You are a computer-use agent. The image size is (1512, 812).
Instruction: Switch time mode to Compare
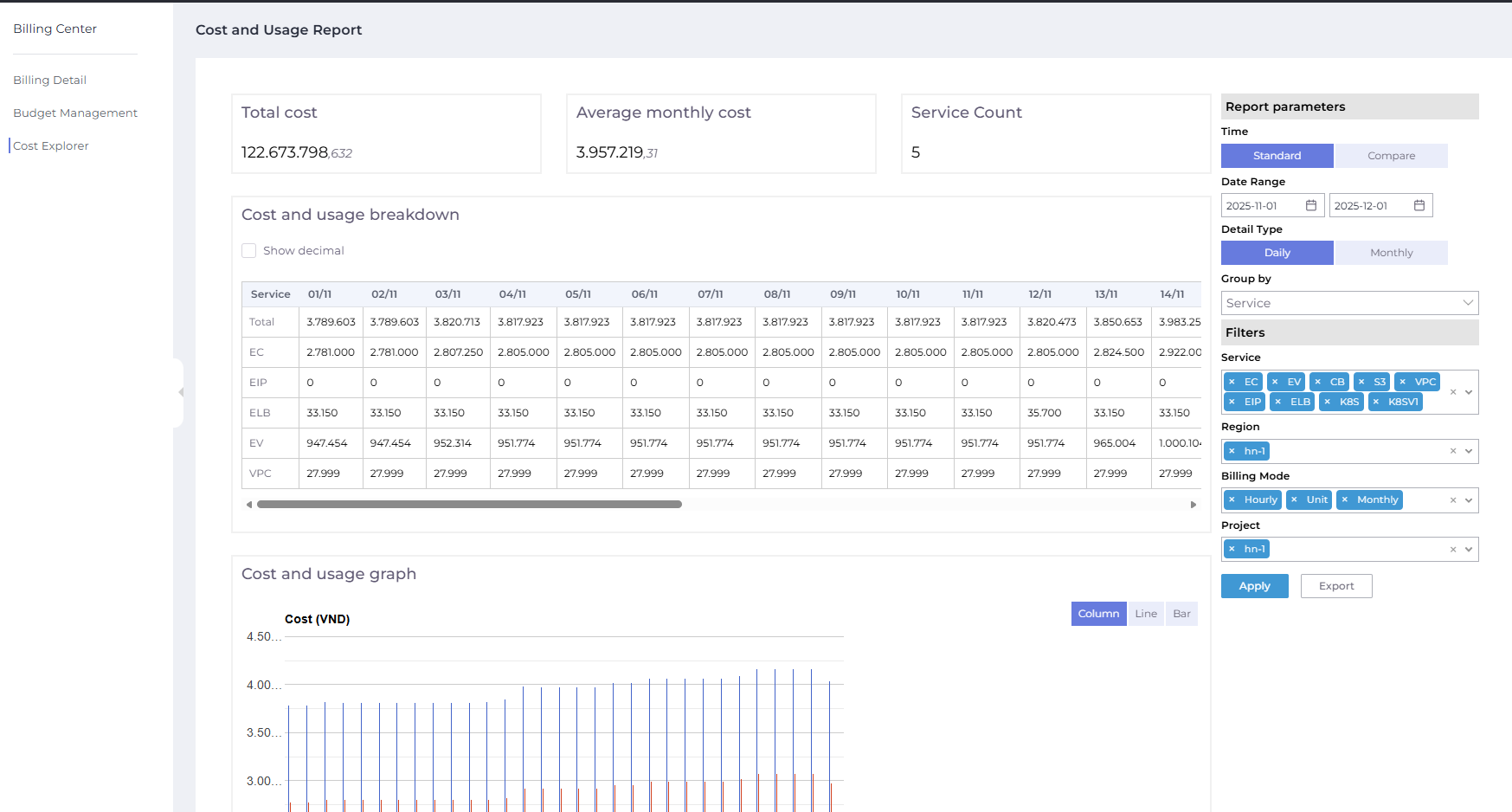[1391, 156]
